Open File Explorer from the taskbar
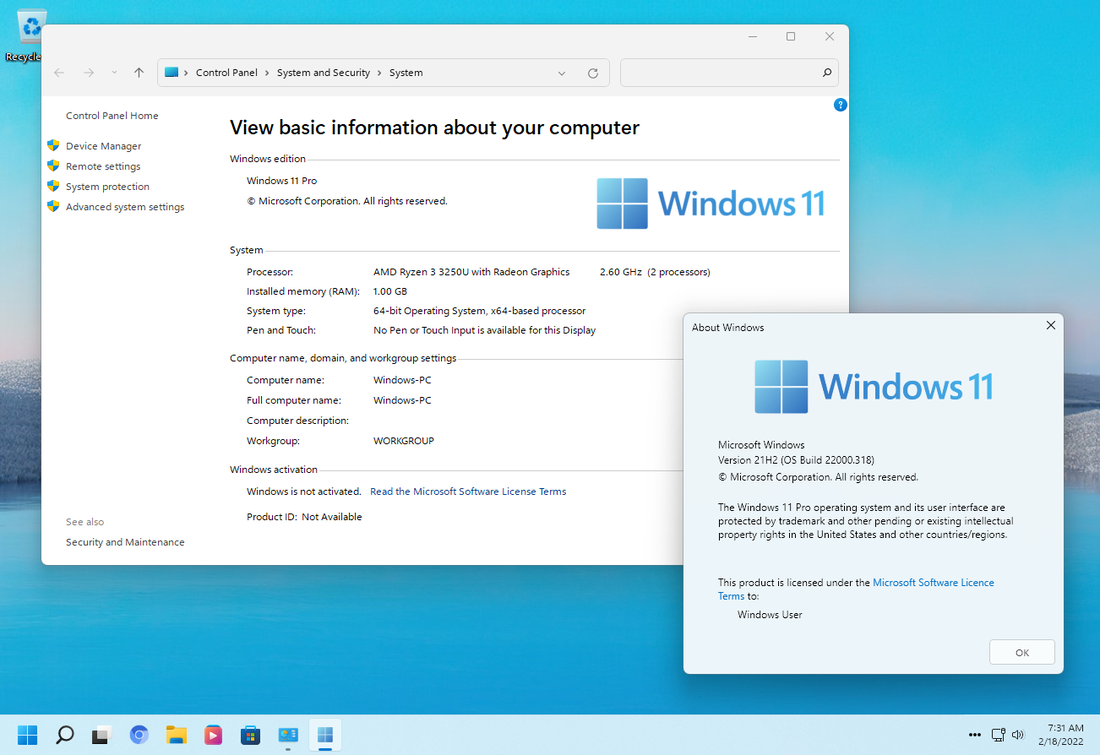 pyautogui.click(x=176, y=735)
